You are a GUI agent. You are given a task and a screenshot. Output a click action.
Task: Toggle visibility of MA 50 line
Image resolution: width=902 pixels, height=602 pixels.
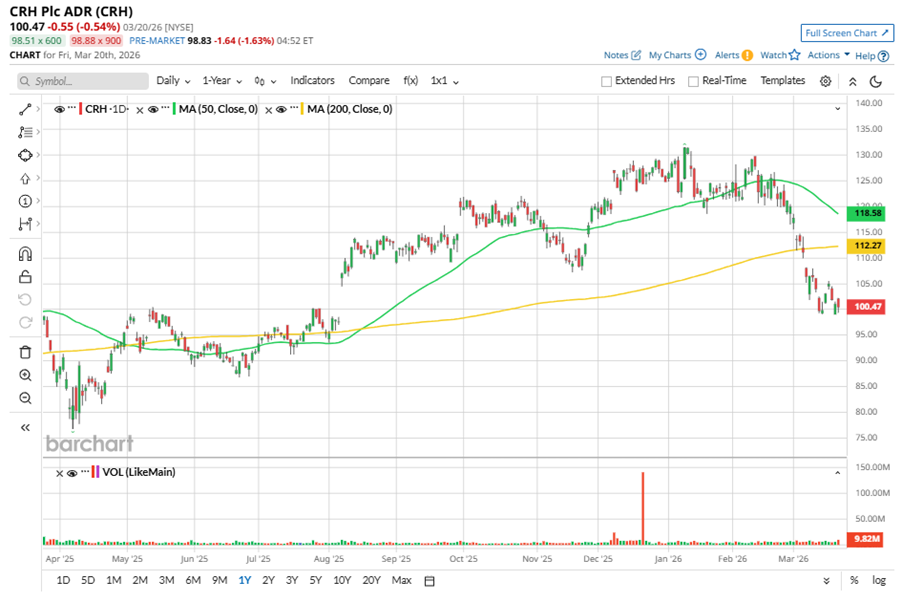152,109
